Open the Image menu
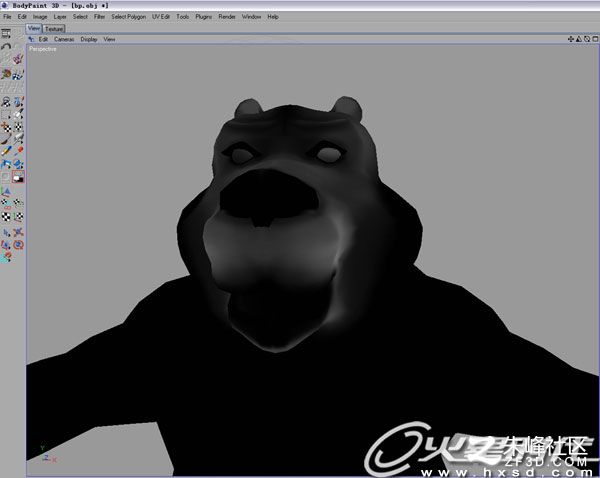The height and width of the screenshot is (478, 600). (40, 17)
